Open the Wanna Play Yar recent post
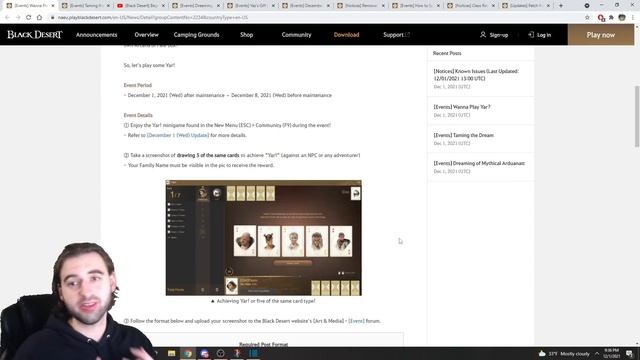 462,107
